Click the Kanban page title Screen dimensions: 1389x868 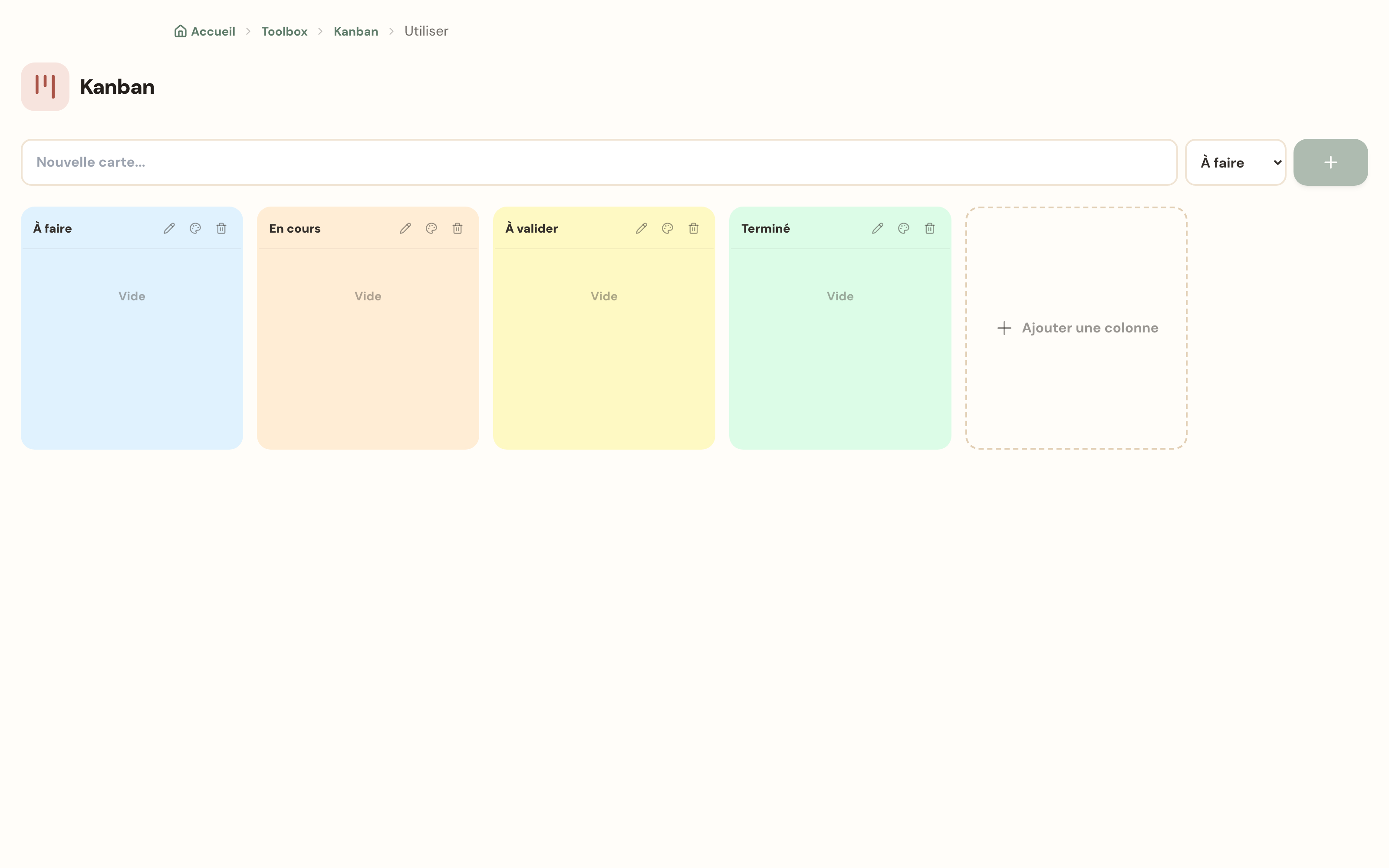[x=117, y=87]
